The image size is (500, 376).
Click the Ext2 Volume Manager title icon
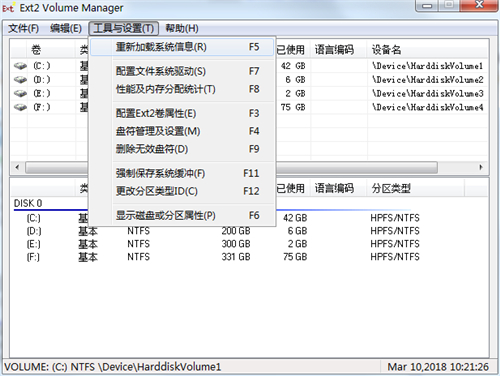(9, 8)
